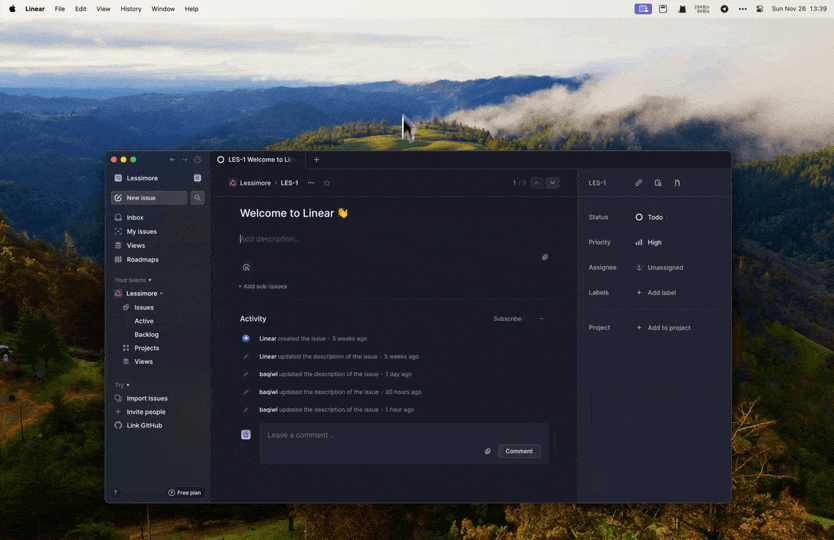This screenshot has width=834, height=540.
Task: Click Add label
Action: pos(656,293)
